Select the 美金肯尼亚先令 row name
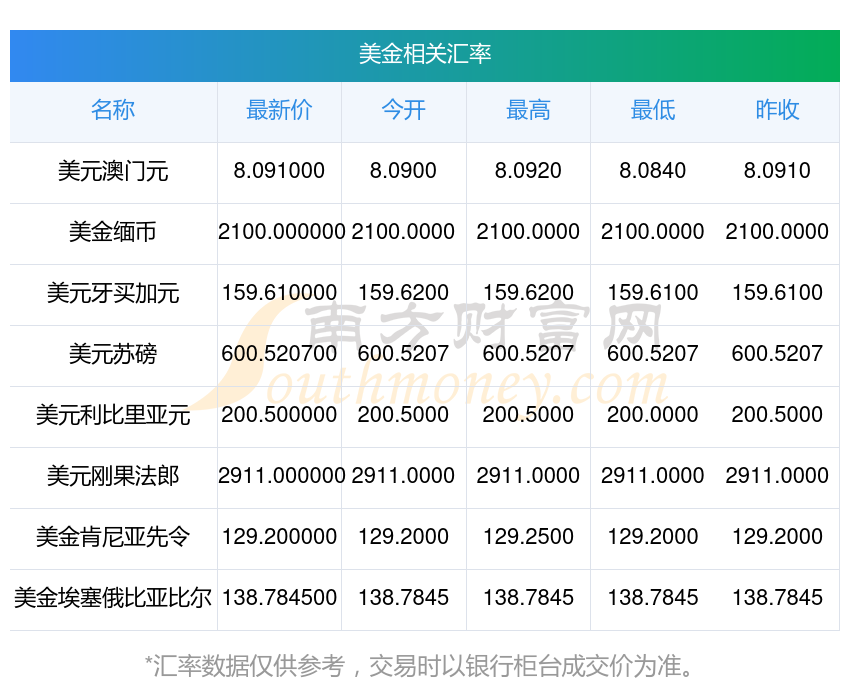This screenshot has width=850, height=698. coord(113,537)
